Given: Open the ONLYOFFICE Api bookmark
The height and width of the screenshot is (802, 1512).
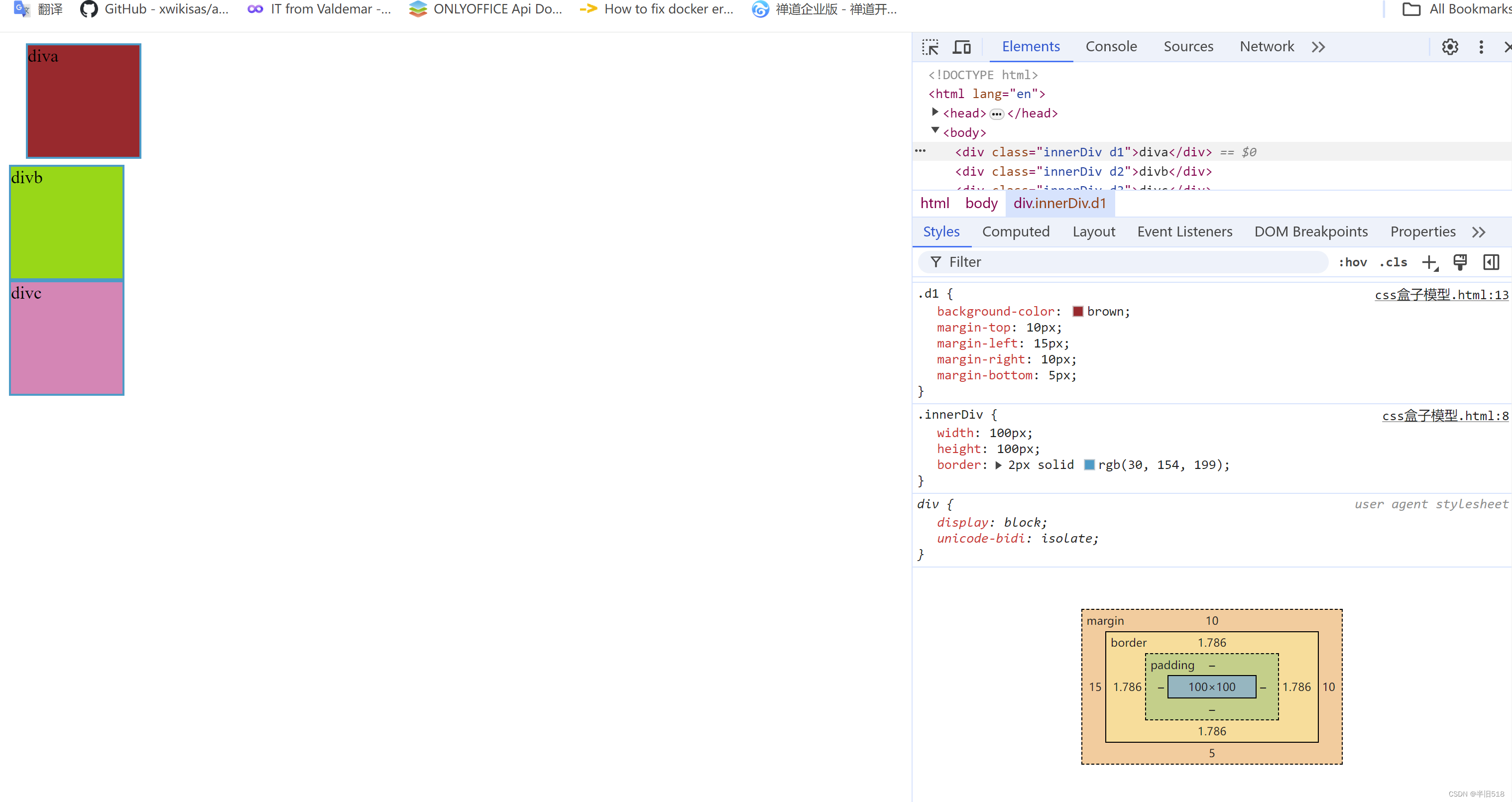Looking at the screenshot, I should tap(485, 9).
